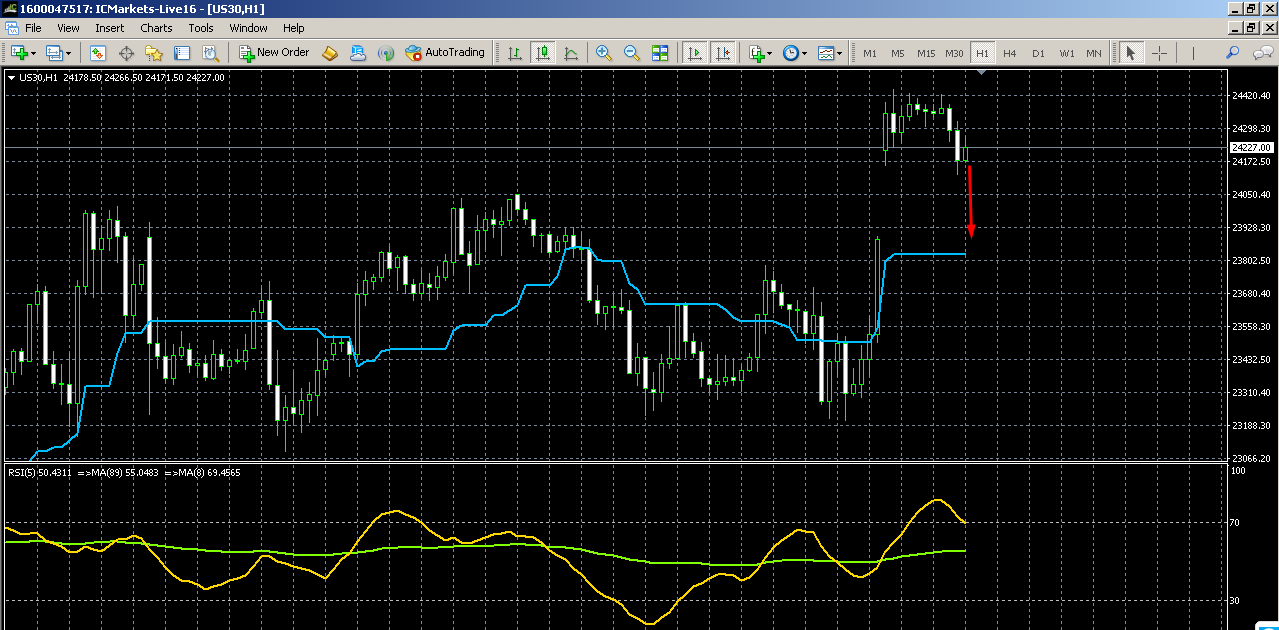The image size is (1279, 630).
Task: Toggle the AutoTrading button
Action: pos(445,53)
